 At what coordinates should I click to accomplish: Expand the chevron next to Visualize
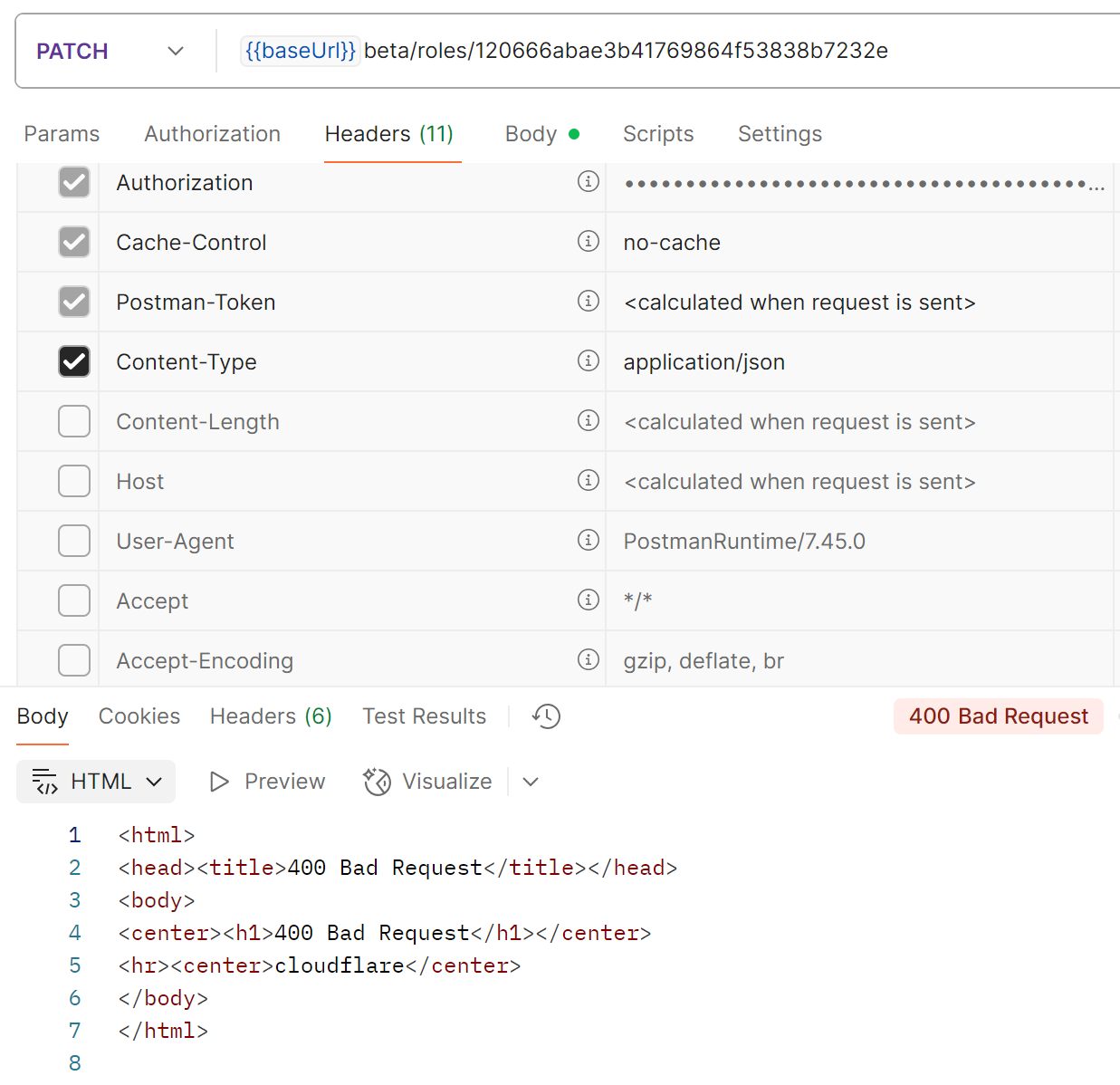[x=531, y=782]
